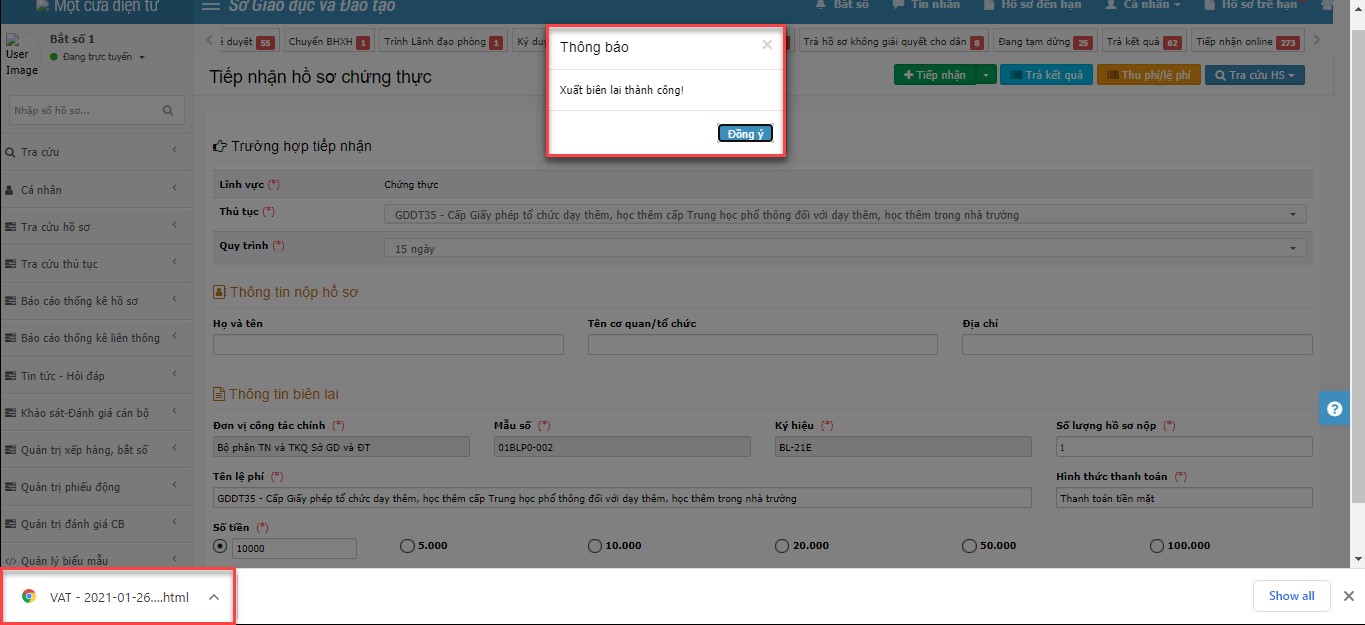Image resolution: width=1365 pixels, height=625 pixels.
Task: Open the Đang tạm dừng tab
Action: pos(1045,42)
